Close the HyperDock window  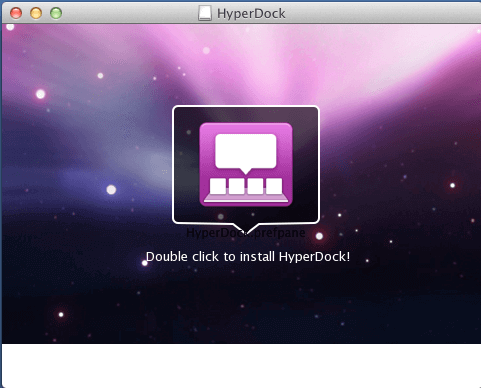point(16,13)
